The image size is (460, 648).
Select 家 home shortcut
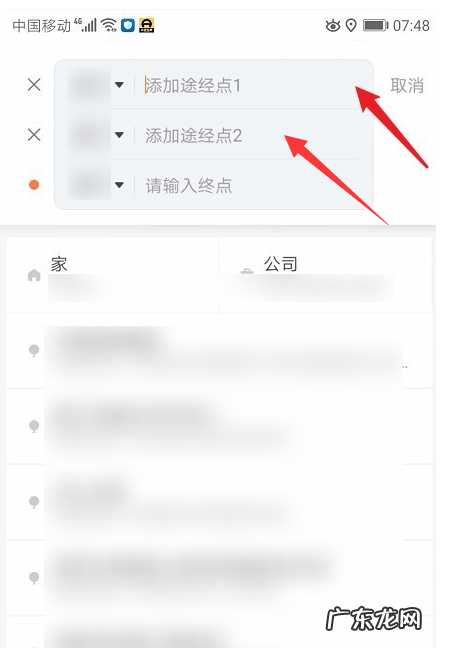click(x=112, y=275)
